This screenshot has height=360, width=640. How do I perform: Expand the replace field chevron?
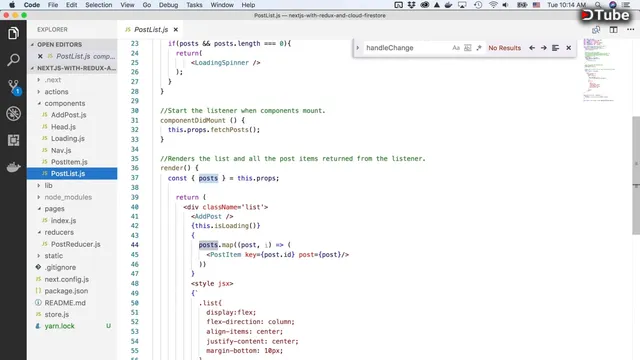pos(358,48)
